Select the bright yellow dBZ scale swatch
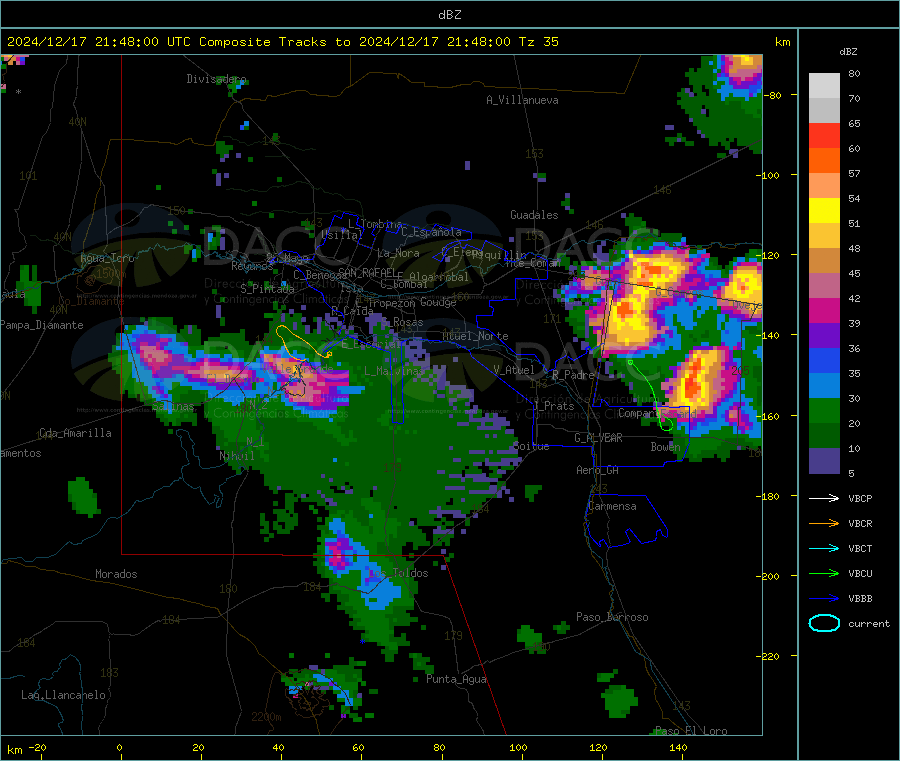The image size is (900, 761). coord(824,211)
